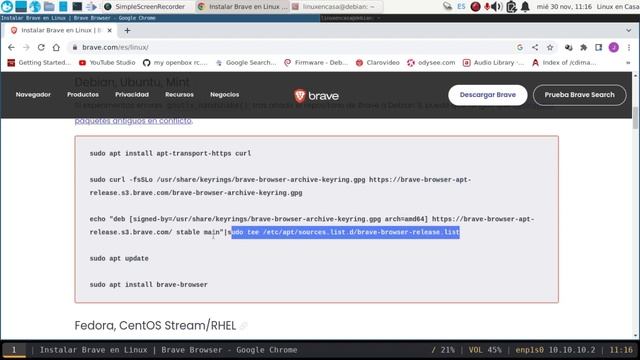Open file manager folder icon in panel
This screenshot has width=640, height=360.
[49, 7]
